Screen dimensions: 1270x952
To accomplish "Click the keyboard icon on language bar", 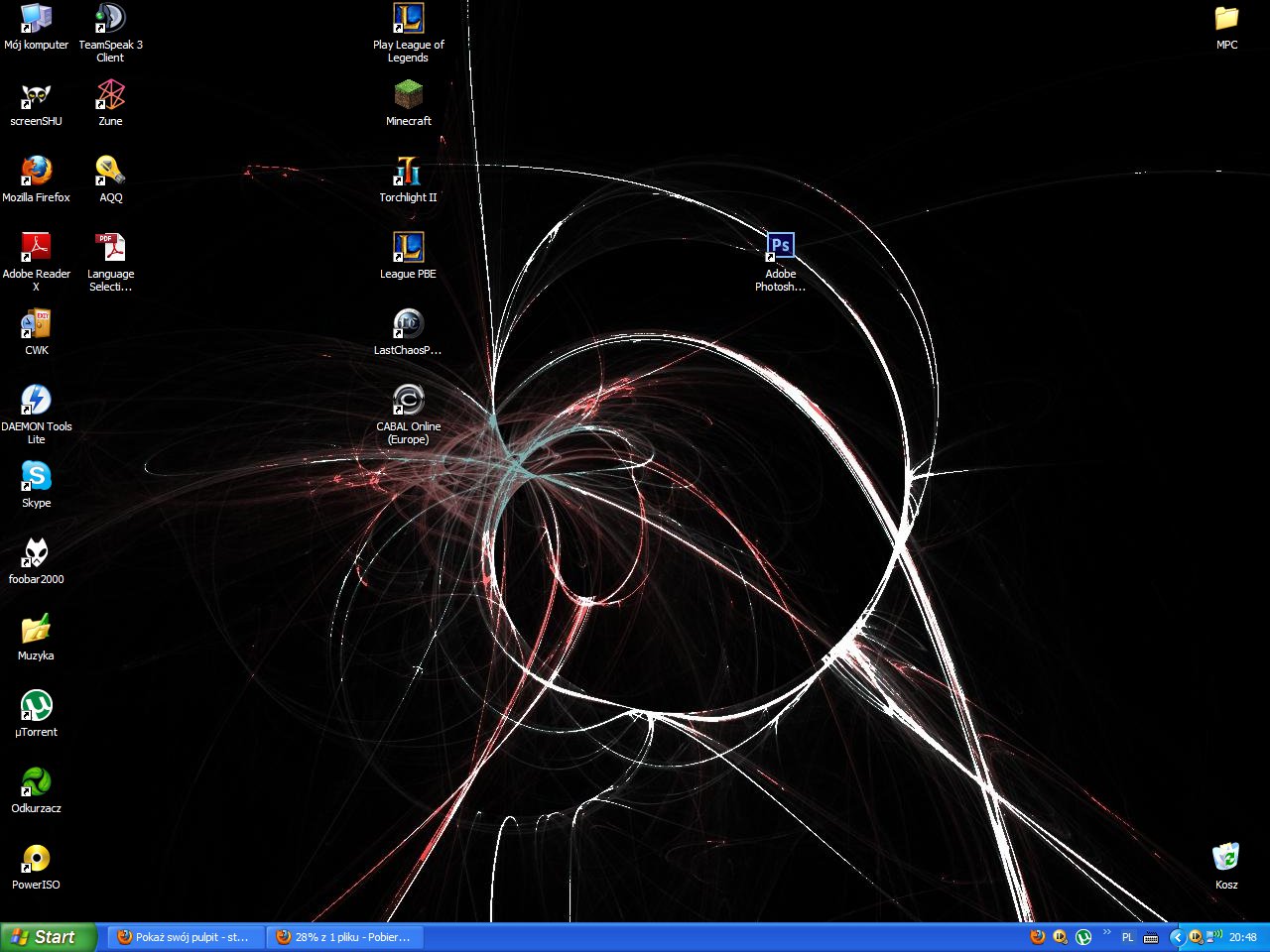I will coord(1151,937).
